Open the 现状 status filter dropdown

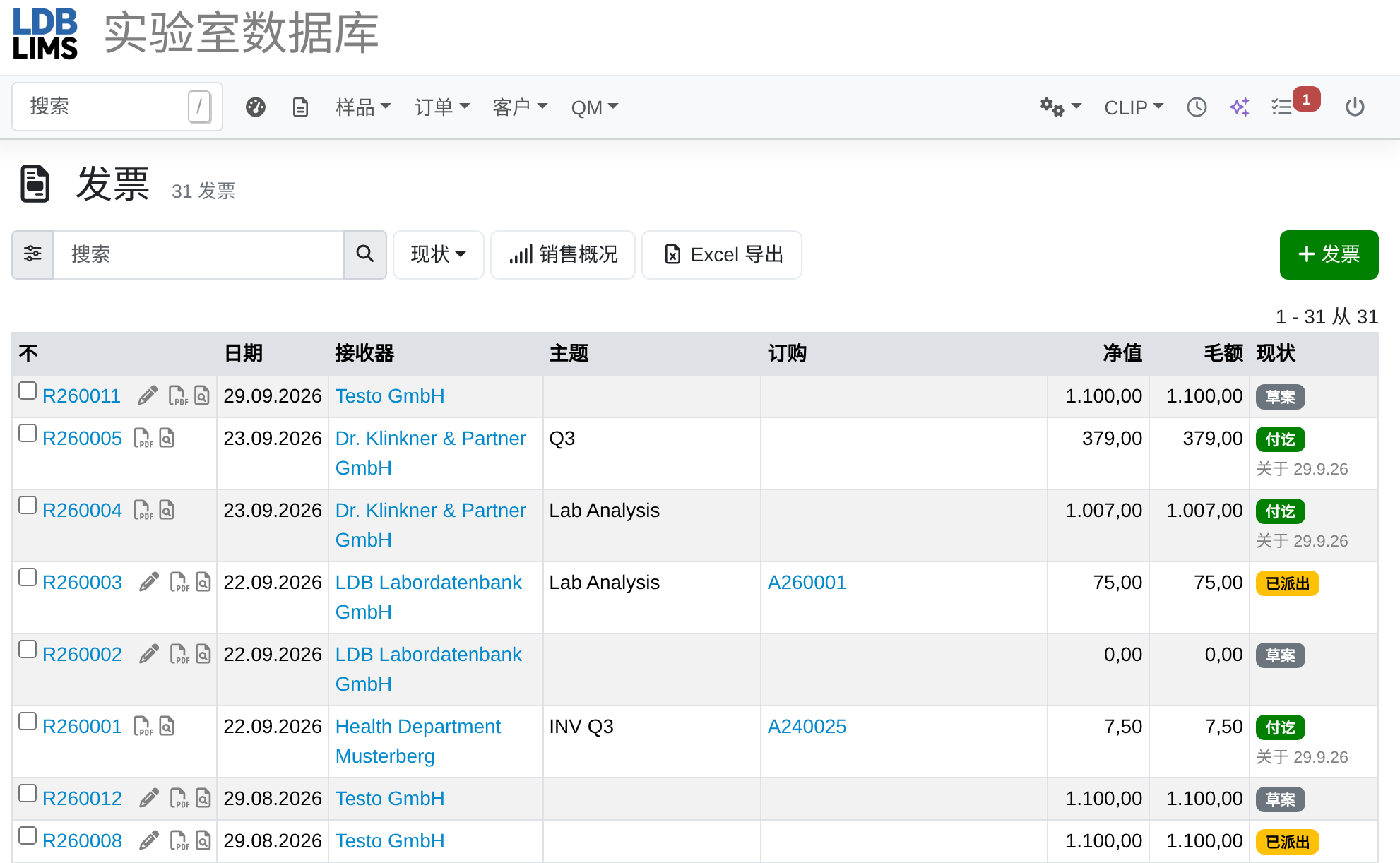pyautogui.click(x=439, y=254)
